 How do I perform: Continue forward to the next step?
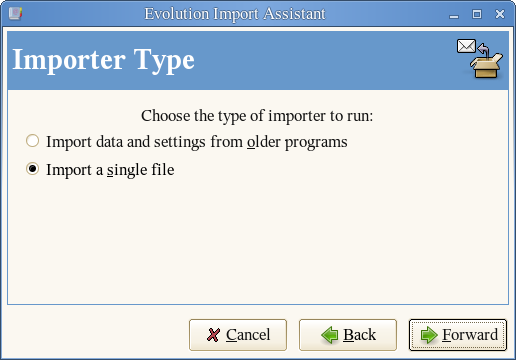coord(458,335)
